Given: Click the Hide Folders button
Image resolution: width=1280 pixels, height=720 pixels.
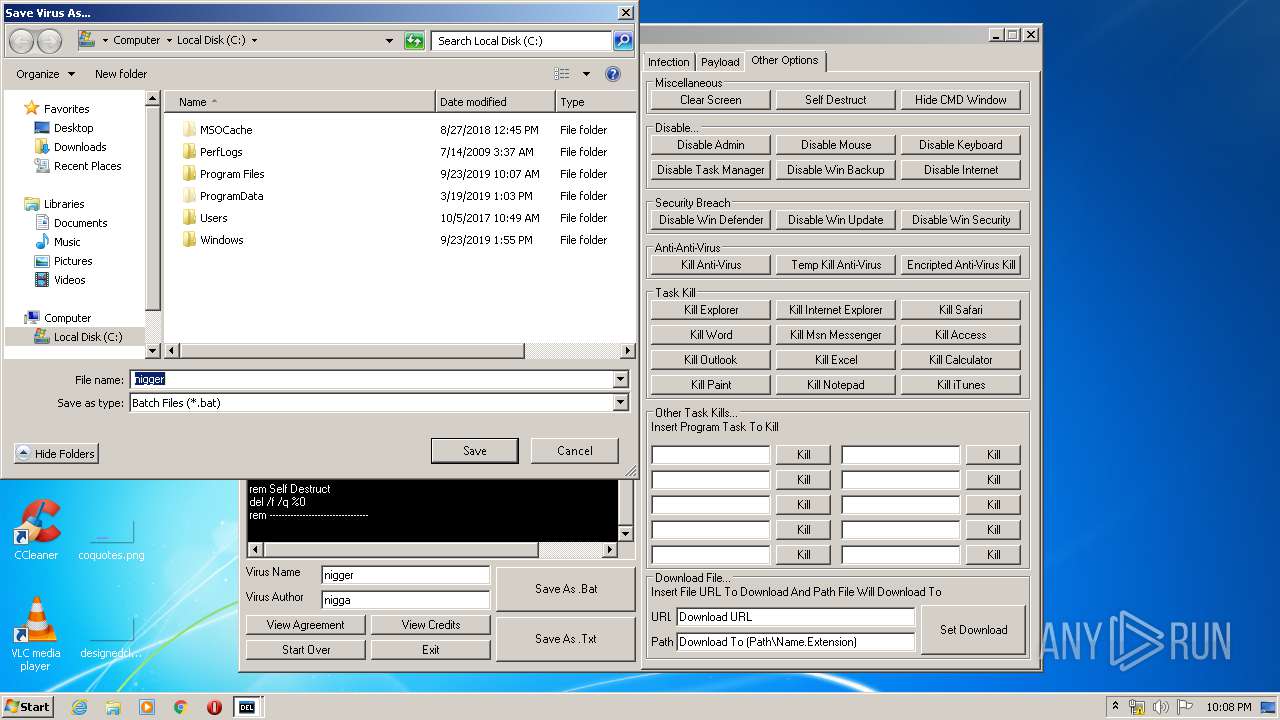Looking at the screenshot, I should click(x=56, y=454).
